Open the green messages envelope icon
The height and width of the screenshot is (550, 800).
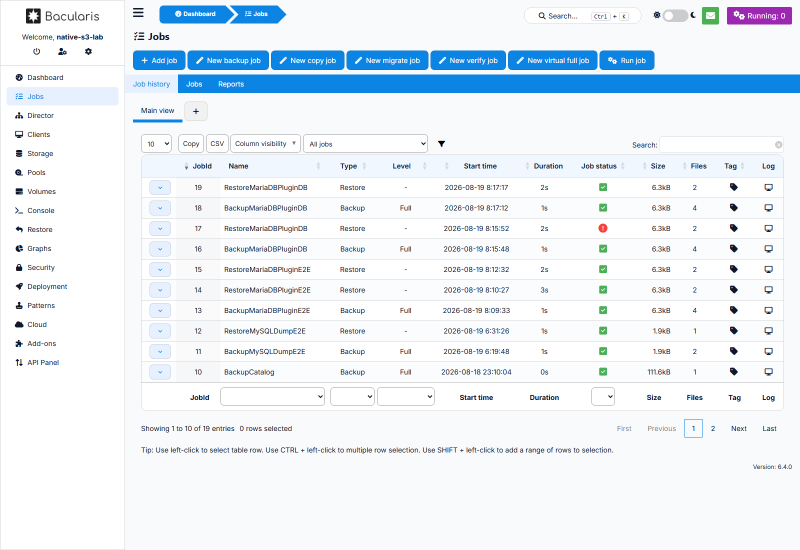[x=710, y=16]
